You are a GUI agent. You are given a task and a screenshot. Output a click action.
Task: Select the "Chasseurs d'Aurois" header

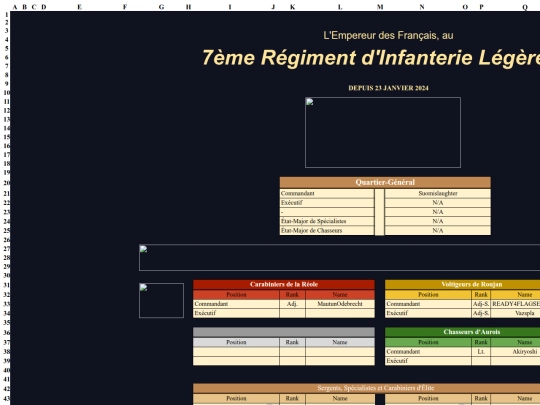point(463,332)
